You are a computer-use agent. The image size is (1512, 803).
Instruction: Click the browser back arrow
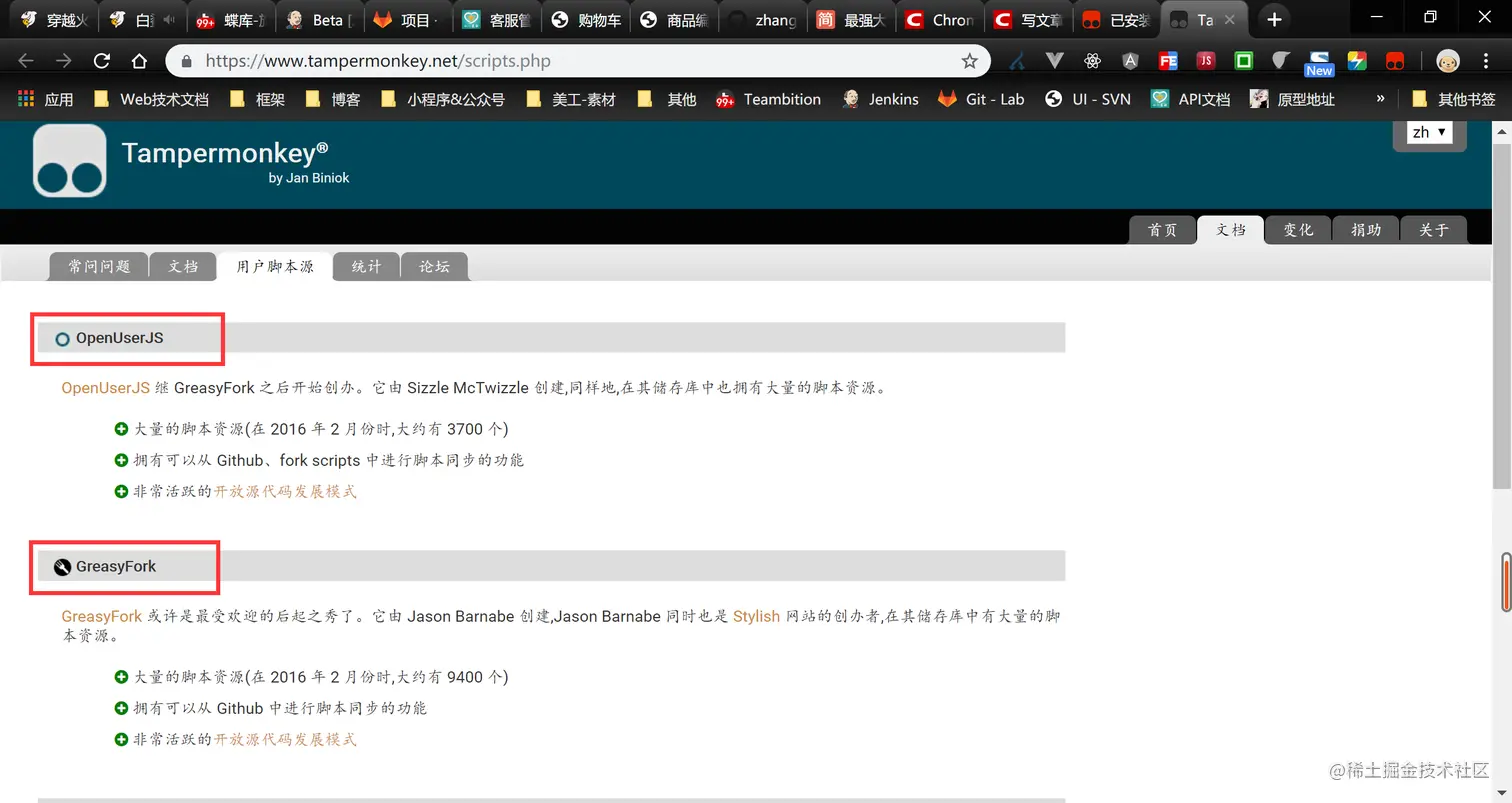click(x=26, y=61)
